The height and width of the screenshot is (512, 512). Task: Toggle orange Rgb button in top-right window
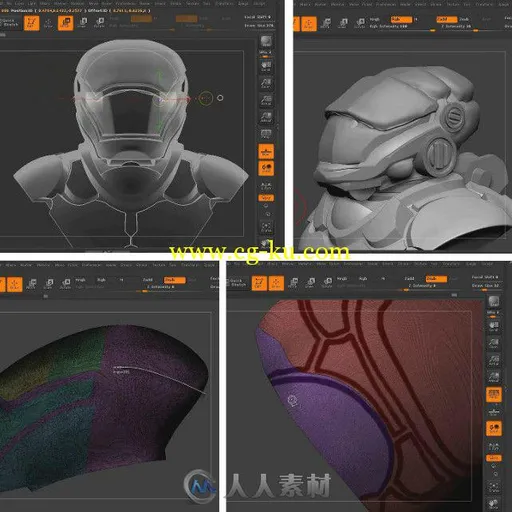point(401,20)
